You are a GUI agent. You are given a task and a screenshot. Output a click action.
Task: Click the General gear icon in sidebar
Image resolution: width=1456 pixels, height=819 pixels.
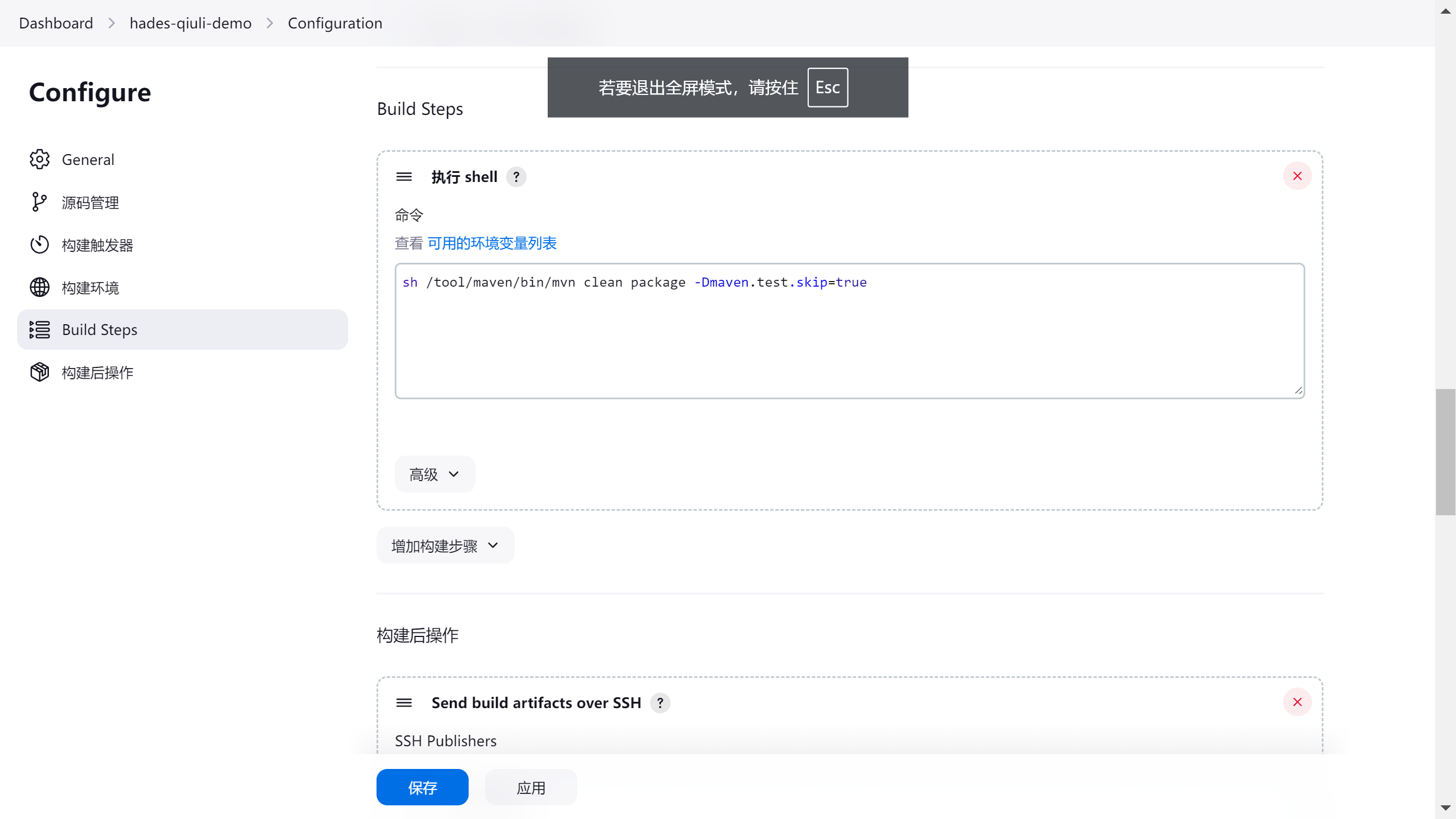[40, 159]
